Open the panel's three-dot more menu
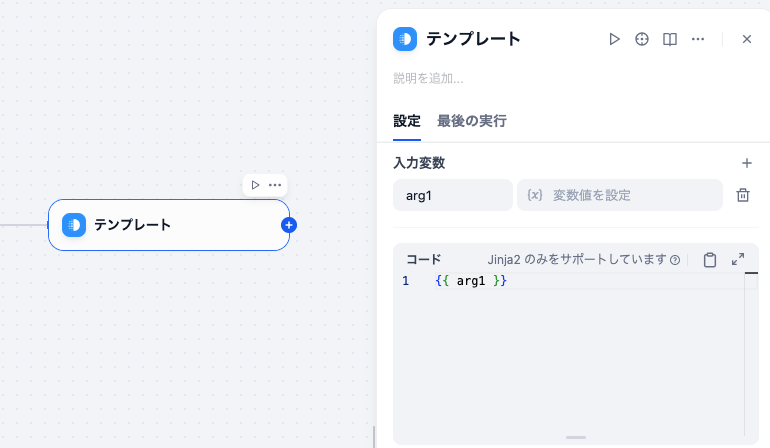Image resolution: width=770 pixels, height=448 pixels. pyautogui.click(x=698, y=39)
